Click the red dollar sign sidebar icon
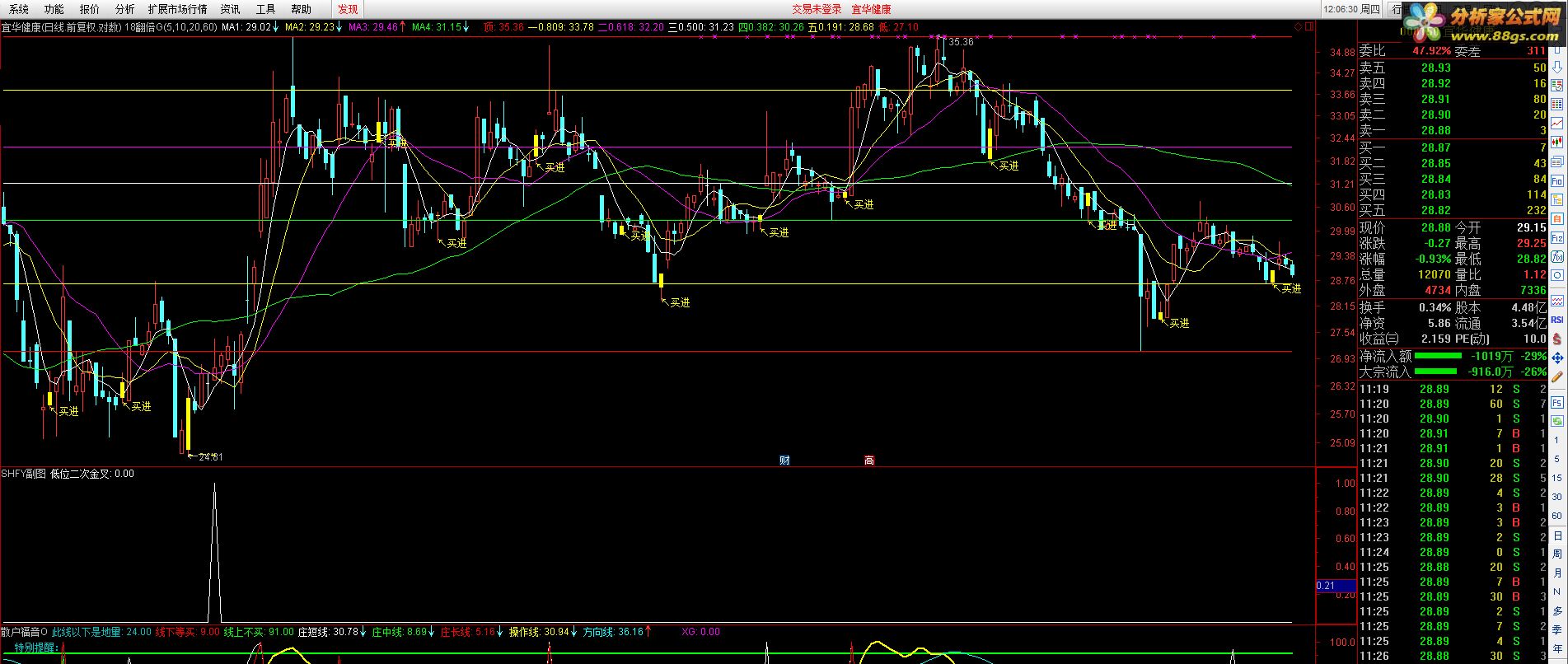1568x664 pixels. coord(1557,338)
